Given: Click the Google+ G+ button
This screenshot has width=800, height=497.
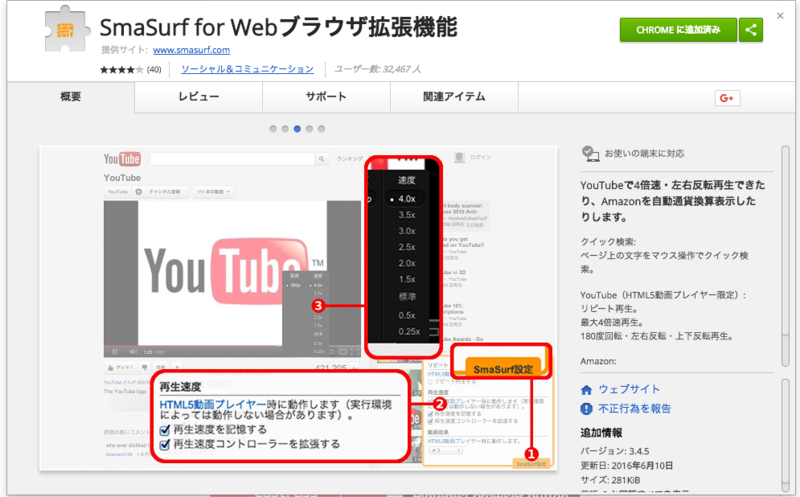Looking at the screenshot, I should (x=727, y=98).
